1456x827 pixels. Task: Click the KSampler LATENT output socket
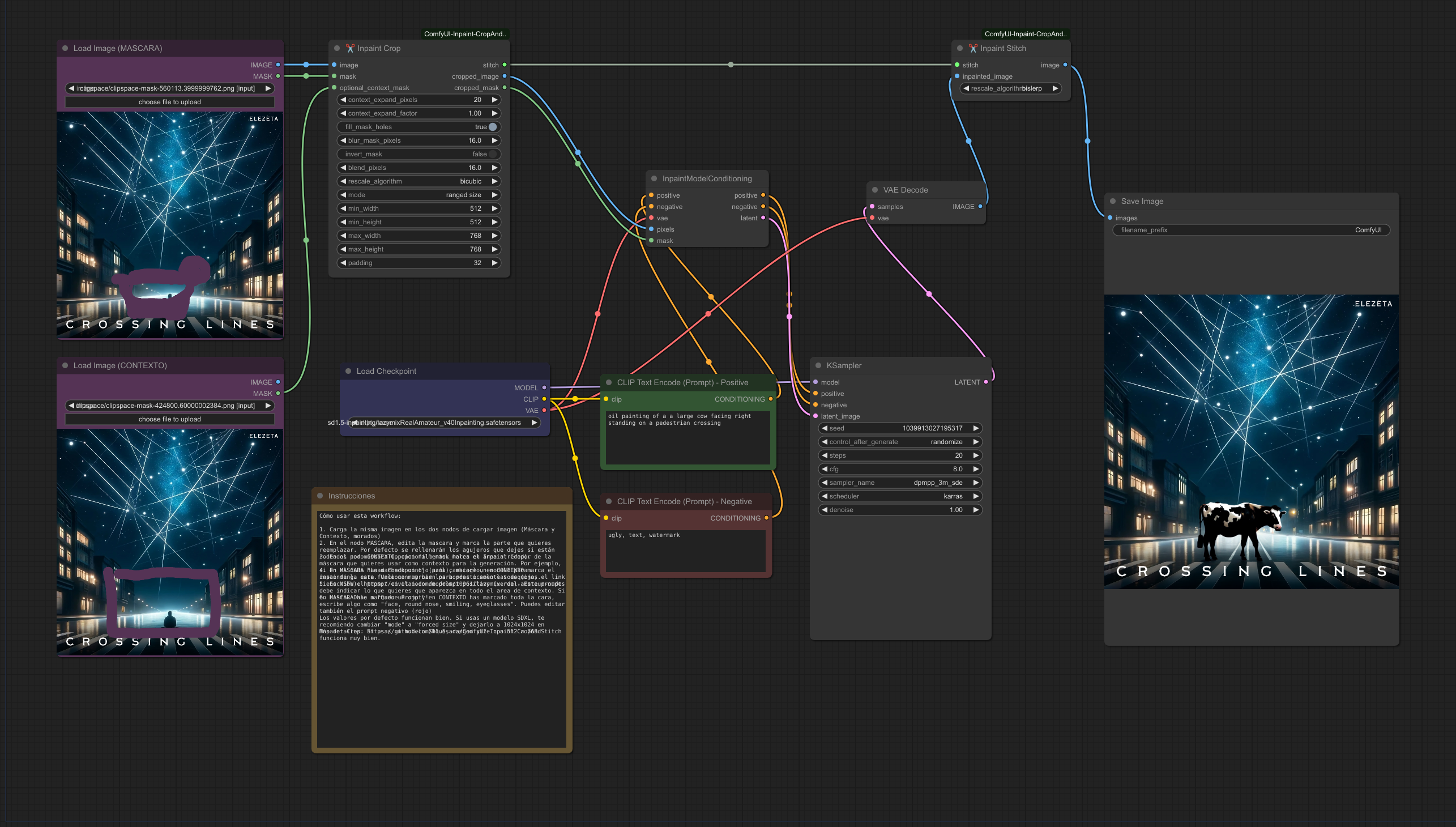click(x=986, y=382)
